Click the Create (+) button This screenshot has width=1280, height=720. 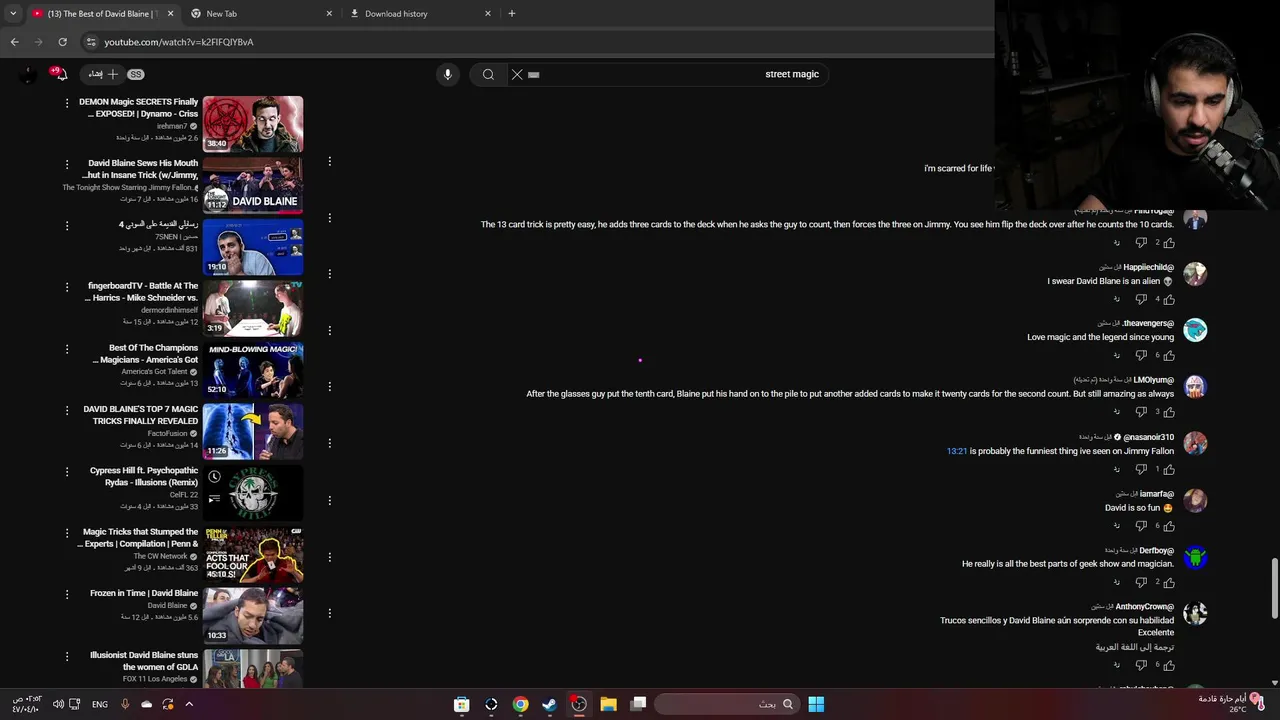coord(103,74)
